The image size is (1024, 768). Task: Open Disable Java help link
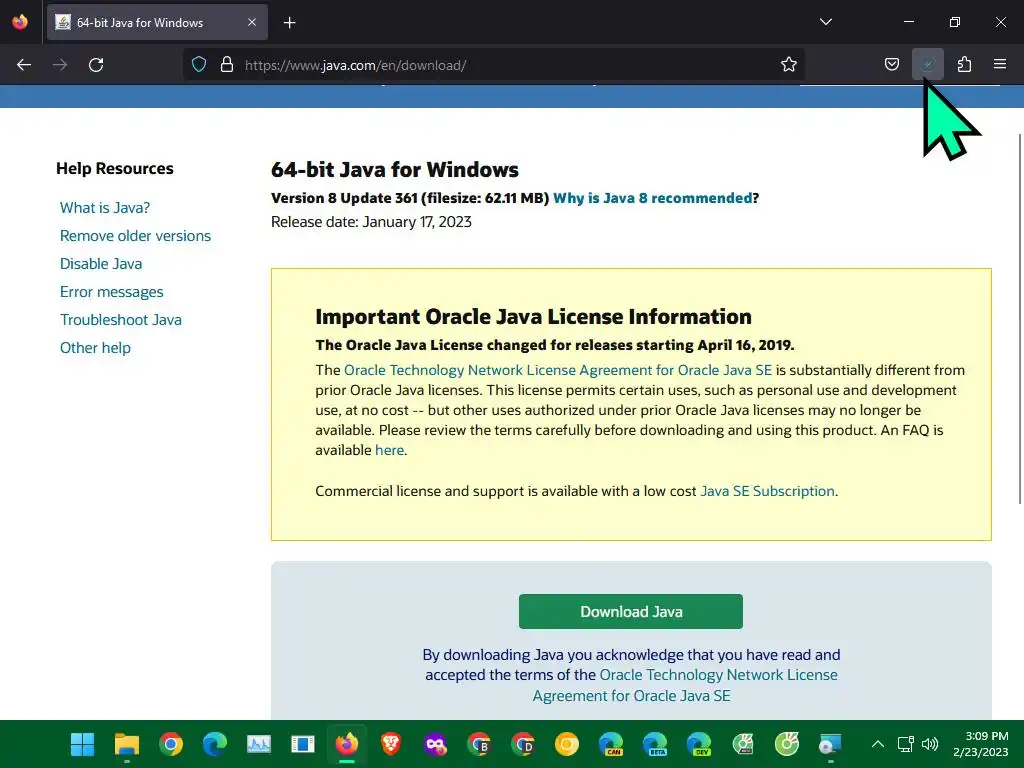click(x=101, y=264)
